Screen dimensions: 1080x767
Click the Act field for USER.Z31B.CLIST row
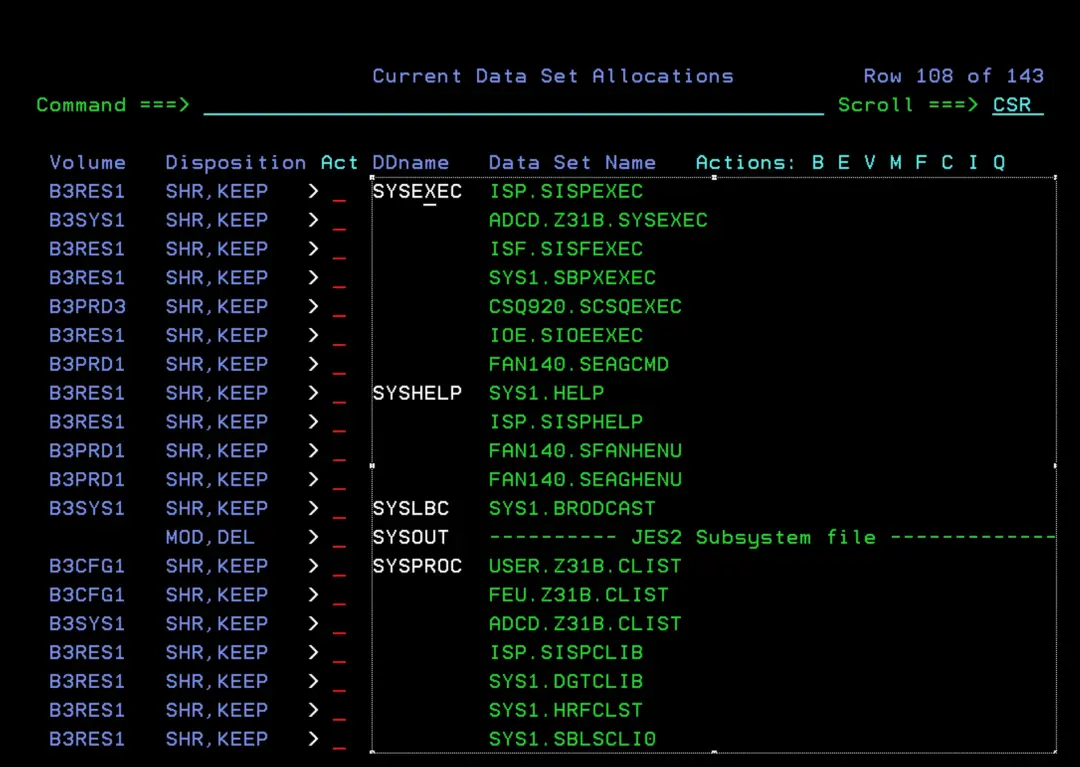coord(339,568)
